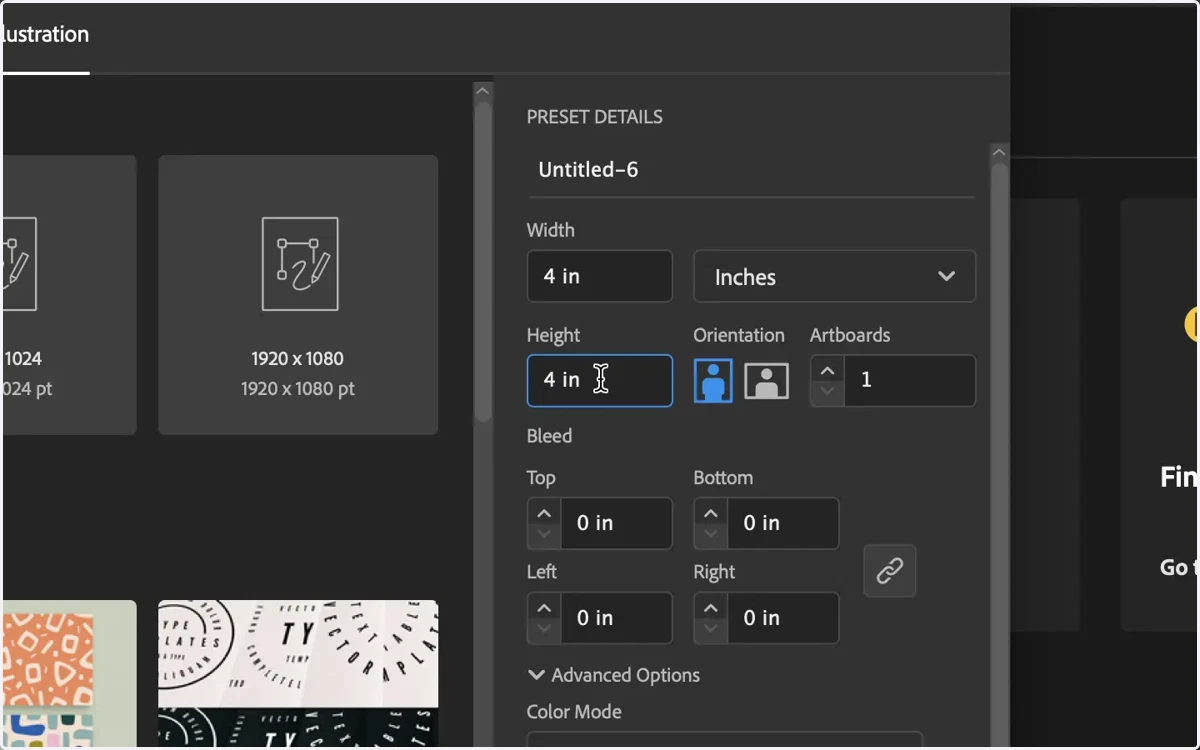This screenshot has width=1200, height=750.
Task: Click the Right bleed input field
Action: pyautogui.click(x=783, y=618)
